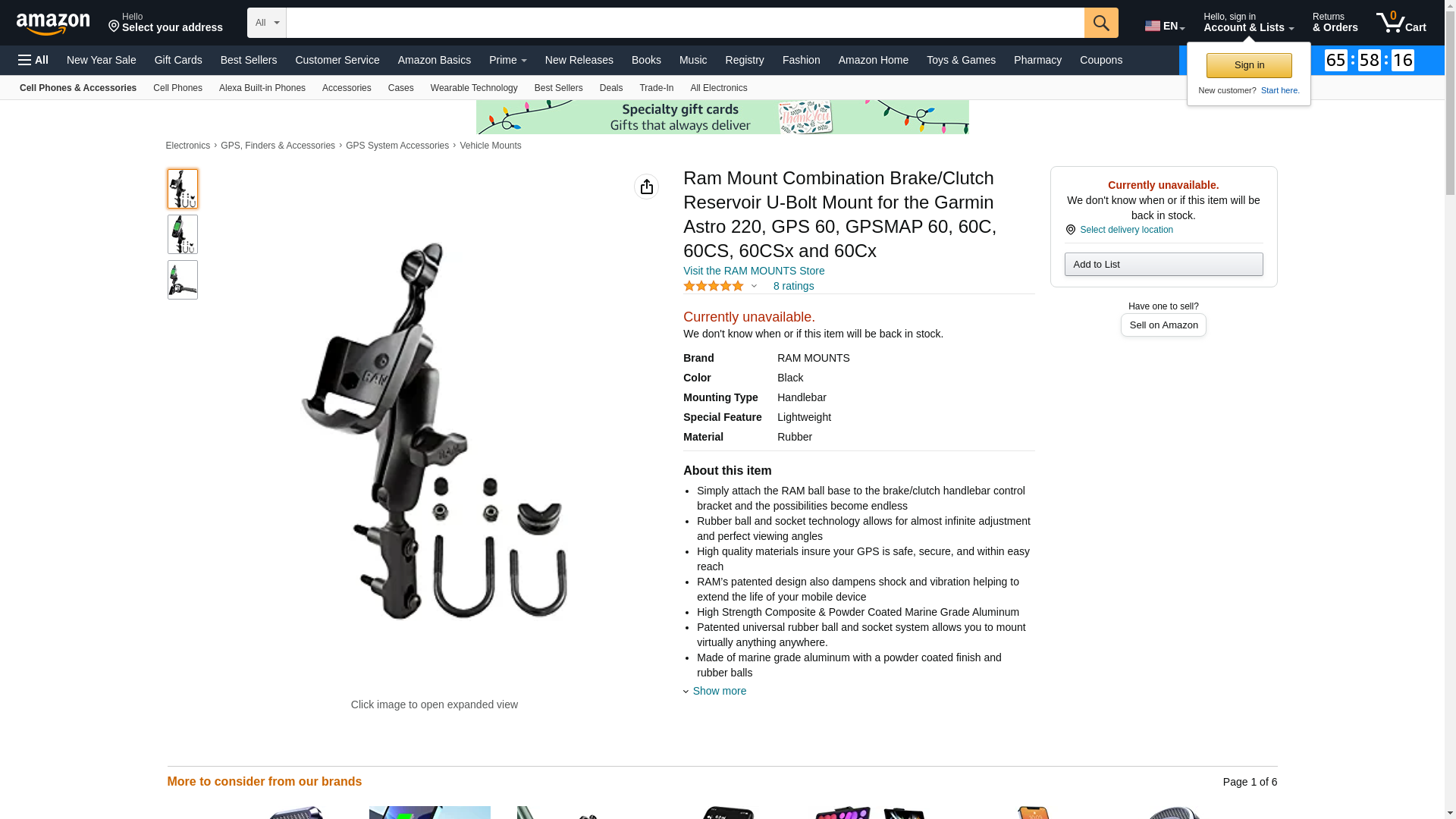Open the shopping cart icon
This screenshot has width=1456, height=819.
(1401, 23)
